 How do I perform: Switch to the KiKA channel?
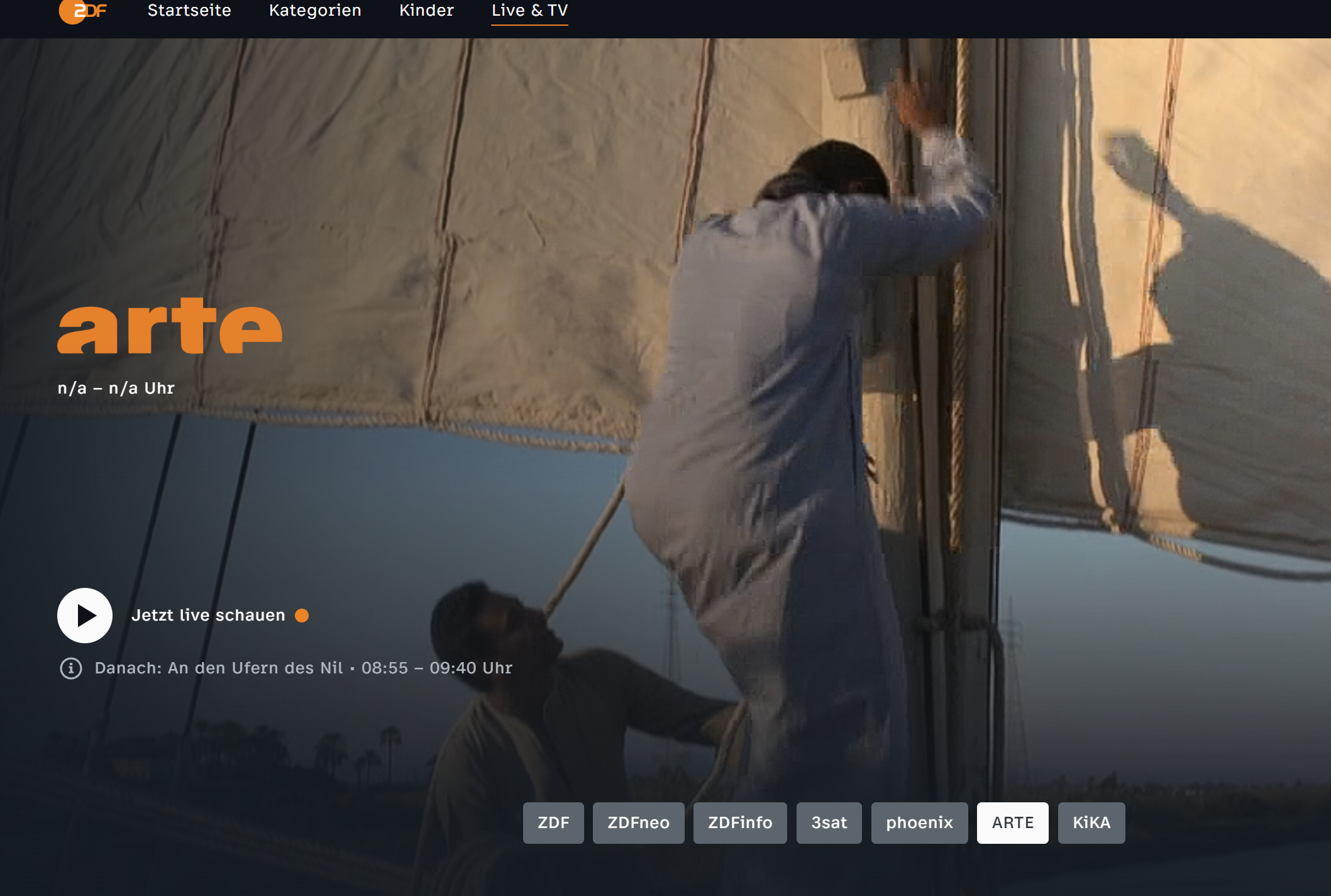pyautogui.click(x=1091, y=822)
